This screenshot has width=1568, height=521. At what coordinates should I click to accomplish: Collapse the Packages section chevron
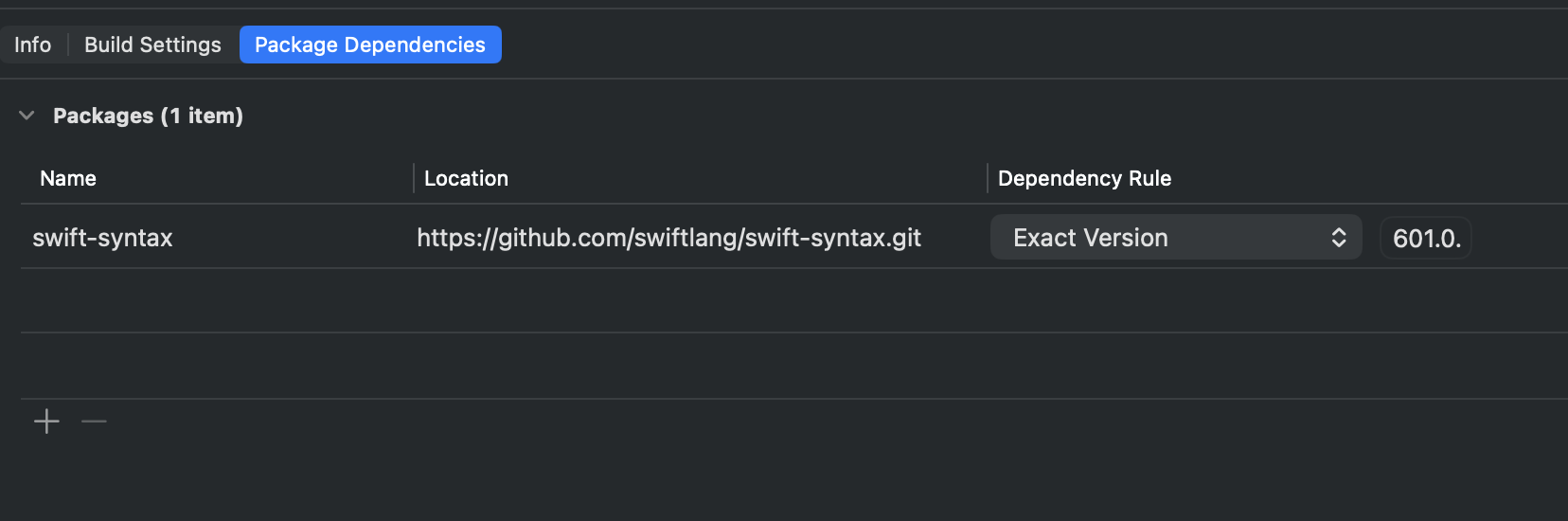coord(27,116)
